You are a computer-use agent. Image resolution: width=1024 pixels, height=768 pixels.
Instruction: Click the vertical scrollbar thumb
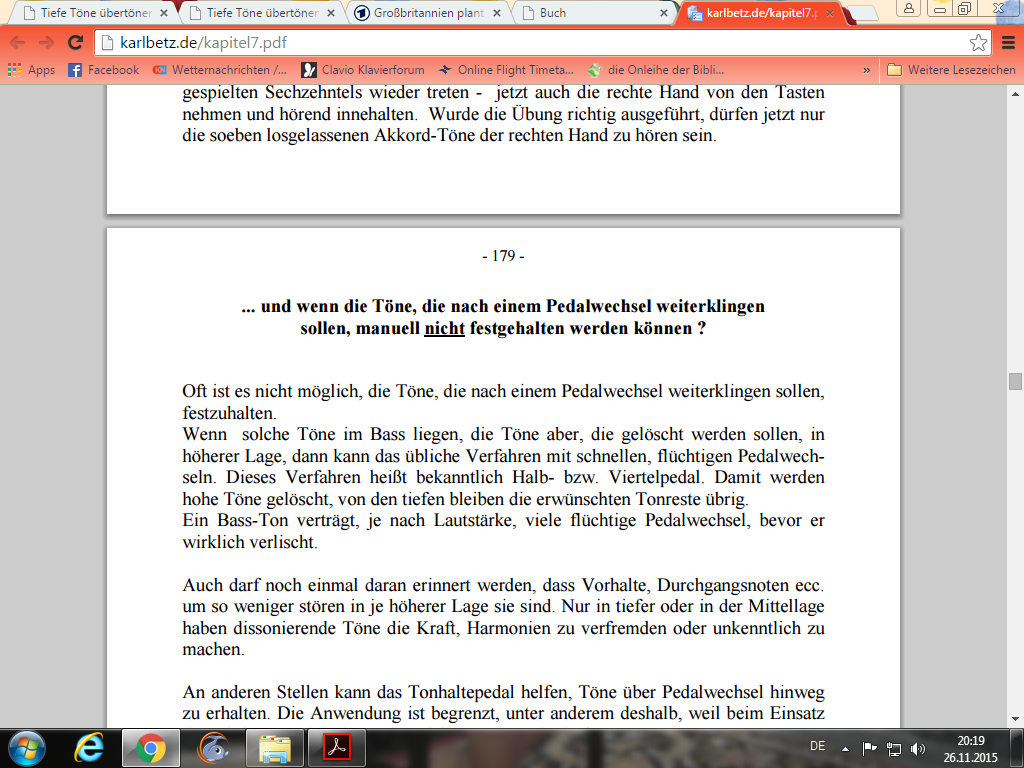pos(1015,381)
